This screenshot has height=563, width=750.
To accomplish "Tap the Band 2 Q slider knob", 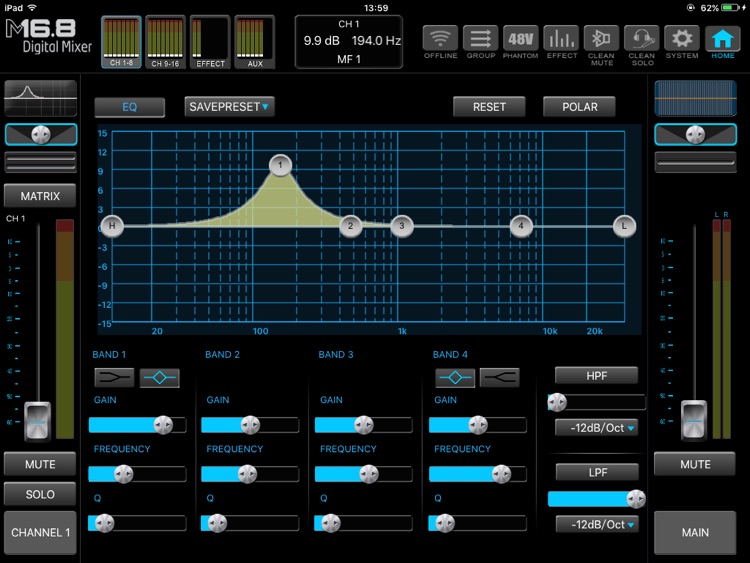I will [217, 523].
